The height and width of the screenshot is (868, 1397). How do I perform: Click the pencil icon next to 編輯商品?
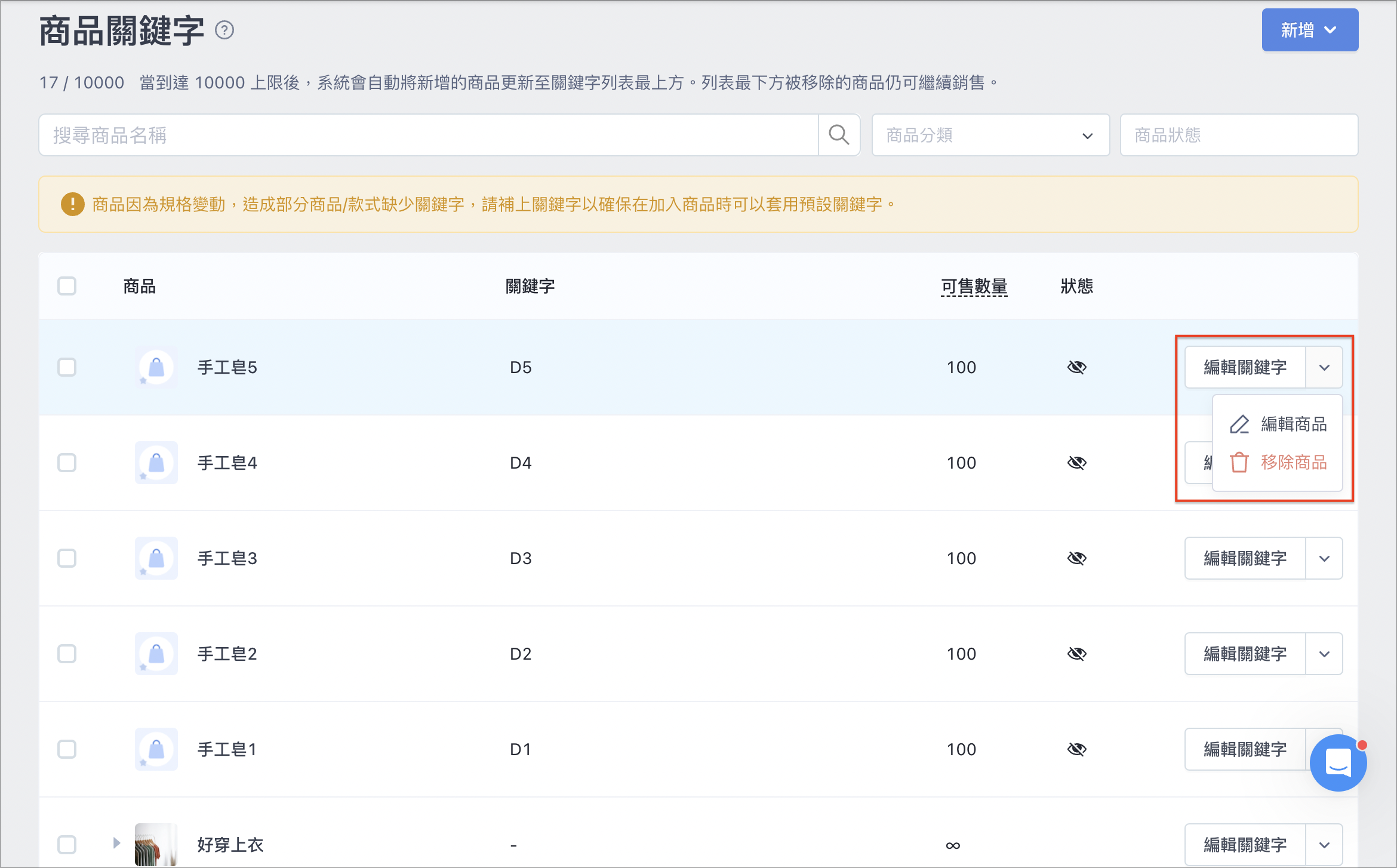point(1239,424)
